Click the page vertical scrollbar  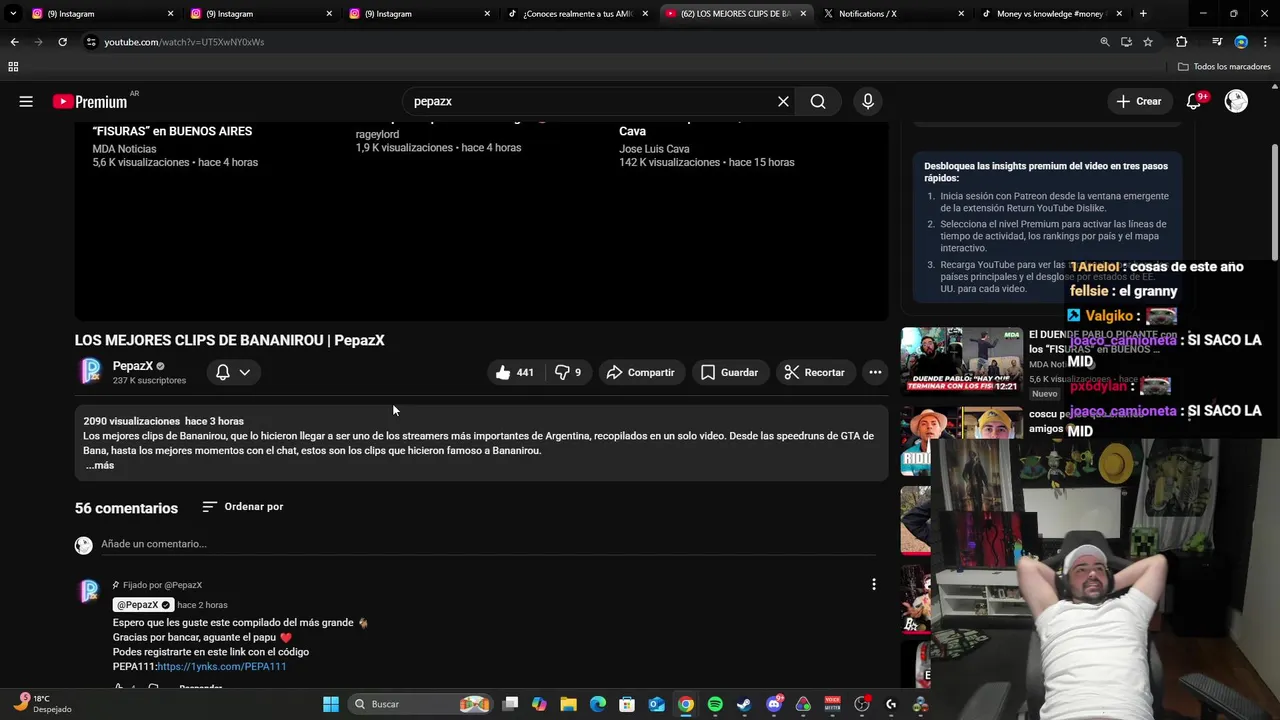1274,200
